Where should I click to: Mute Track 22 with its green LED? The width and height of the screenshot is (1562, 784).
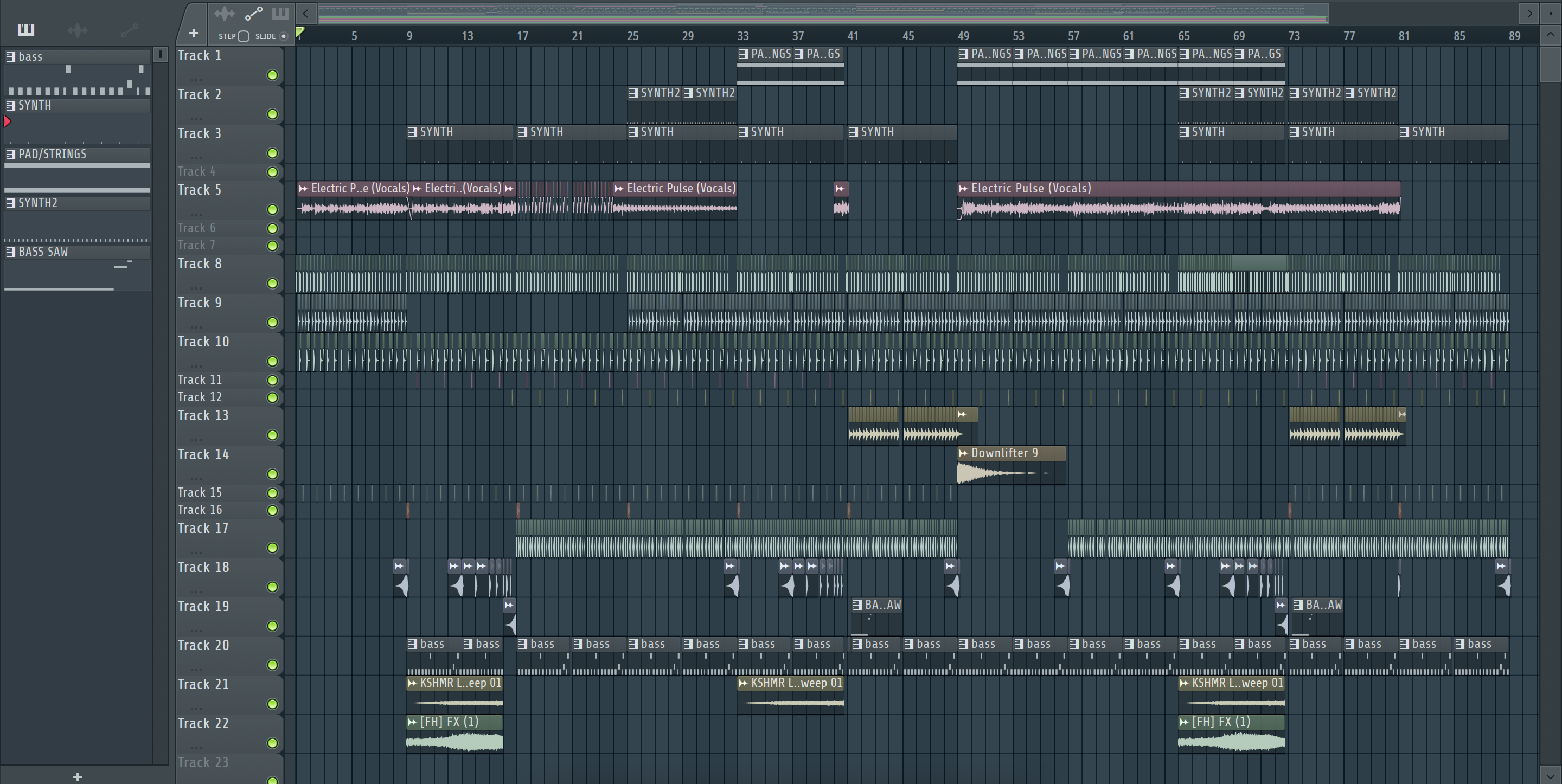pyautogui.click(x=273, y=743)
